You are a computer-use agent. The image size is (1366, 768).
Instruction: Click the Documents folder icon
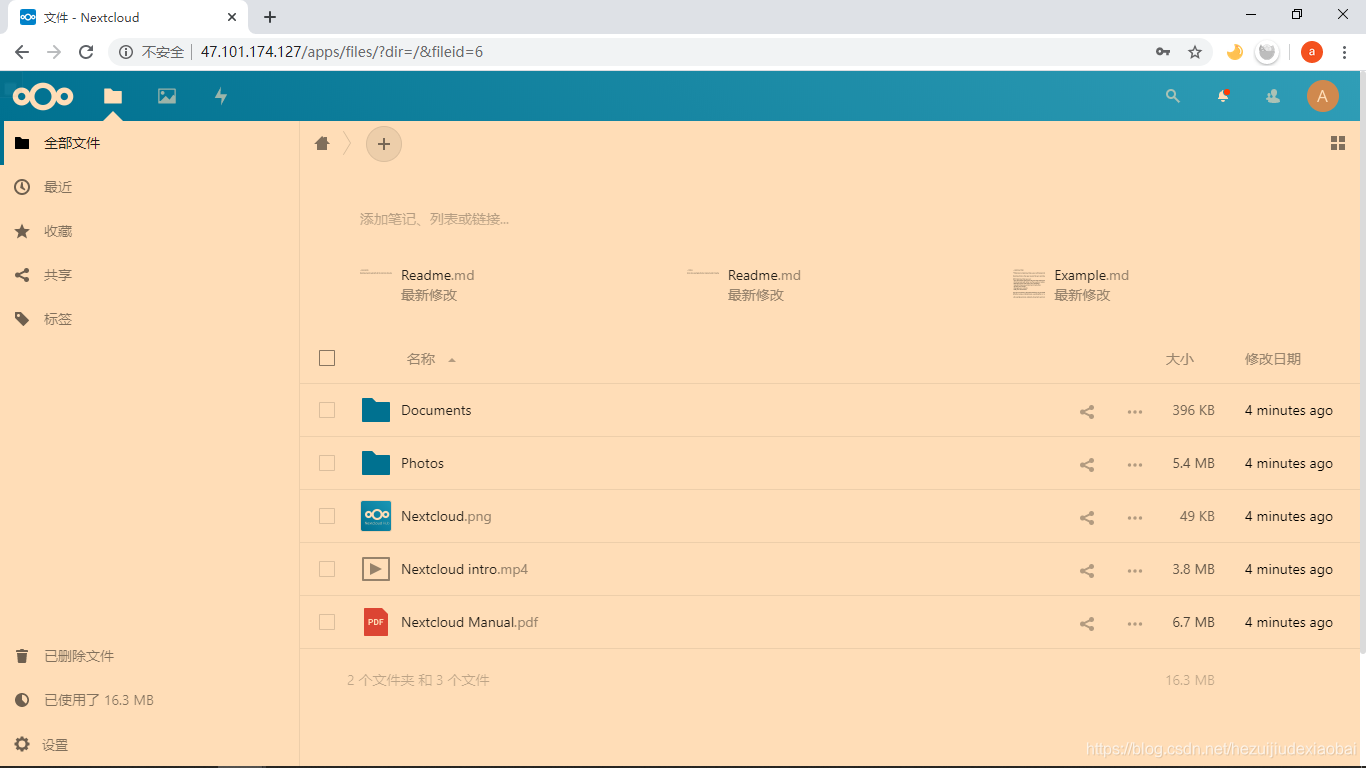coord(376,410)
